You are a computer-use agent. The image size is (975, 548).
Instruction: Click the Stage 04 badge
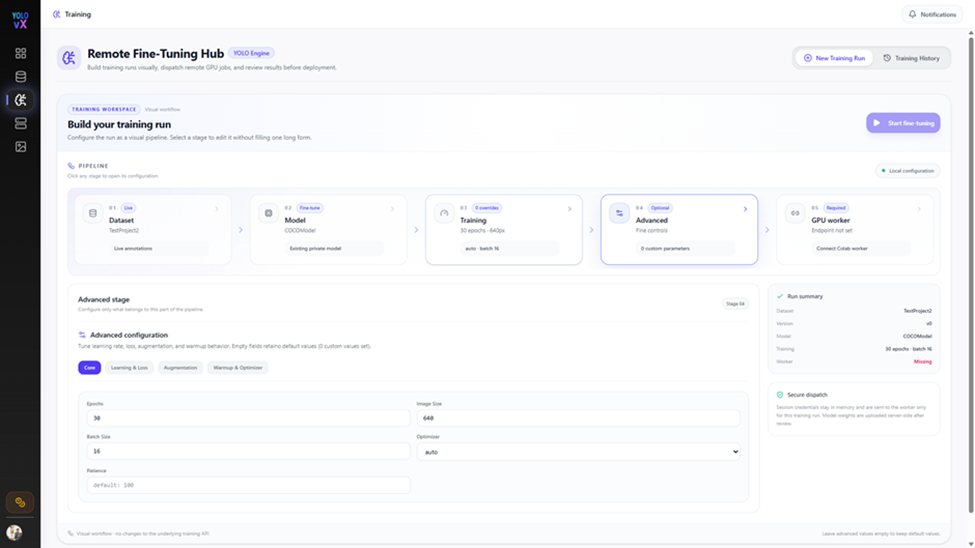735,304
